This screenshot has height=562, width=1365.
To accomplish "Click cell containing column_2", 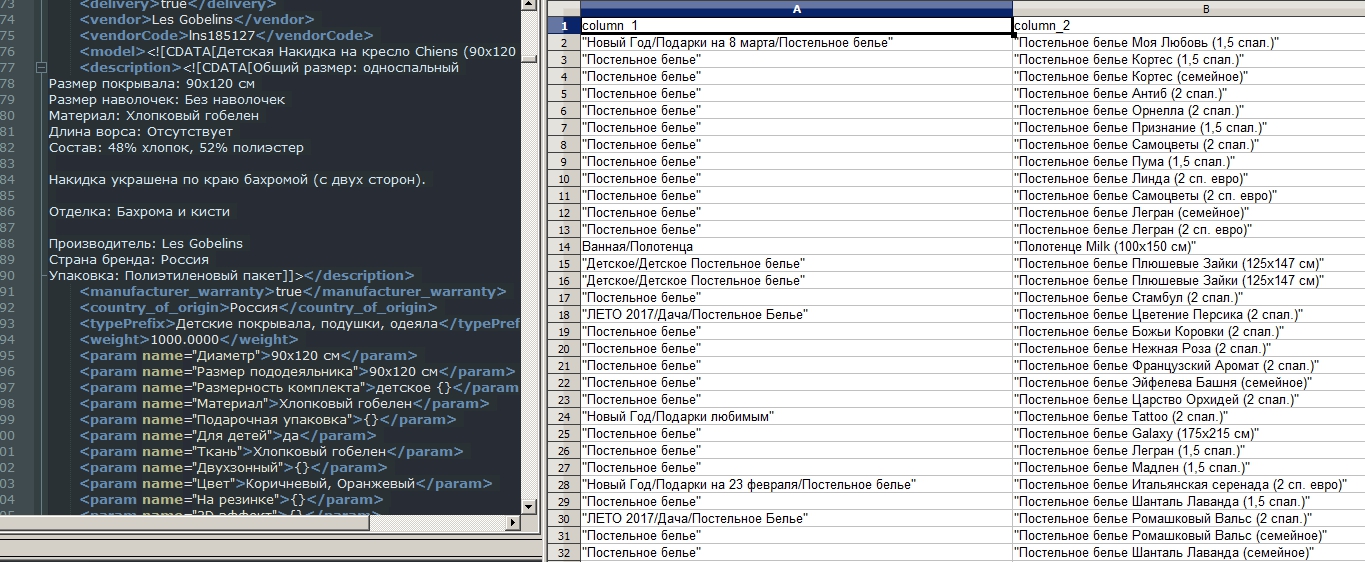I will (x=1189, y=26).
